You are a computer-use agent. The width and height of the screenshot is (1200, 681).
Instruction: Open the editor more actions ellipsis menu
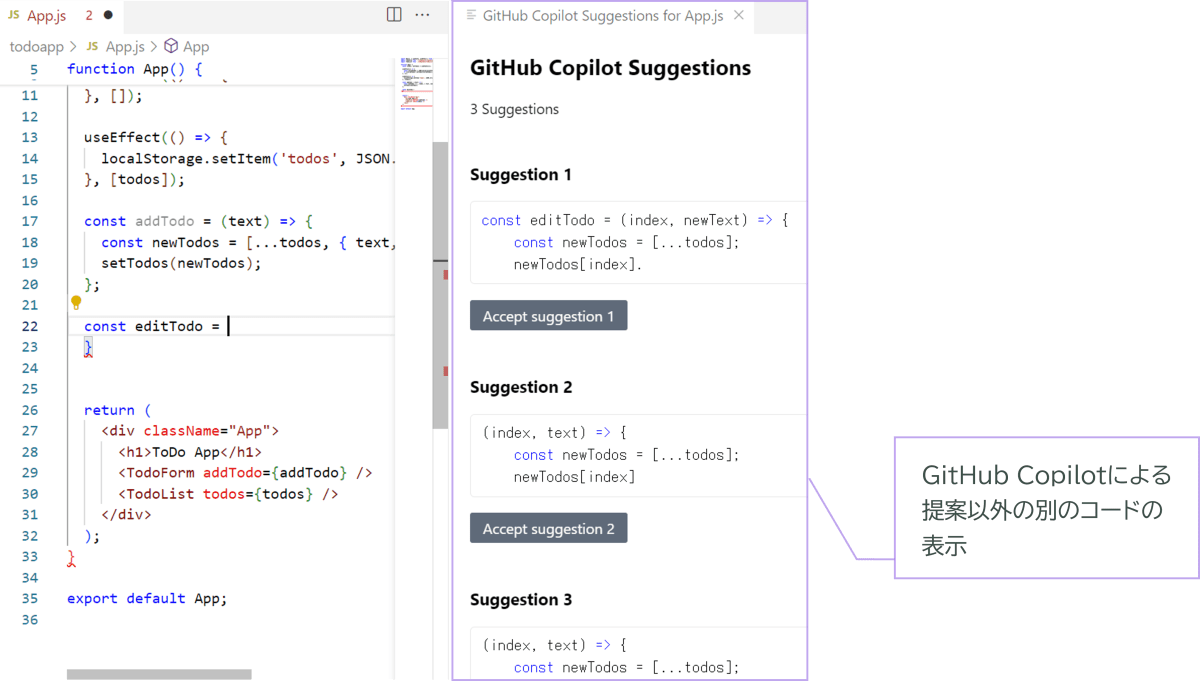pos(422,15)
